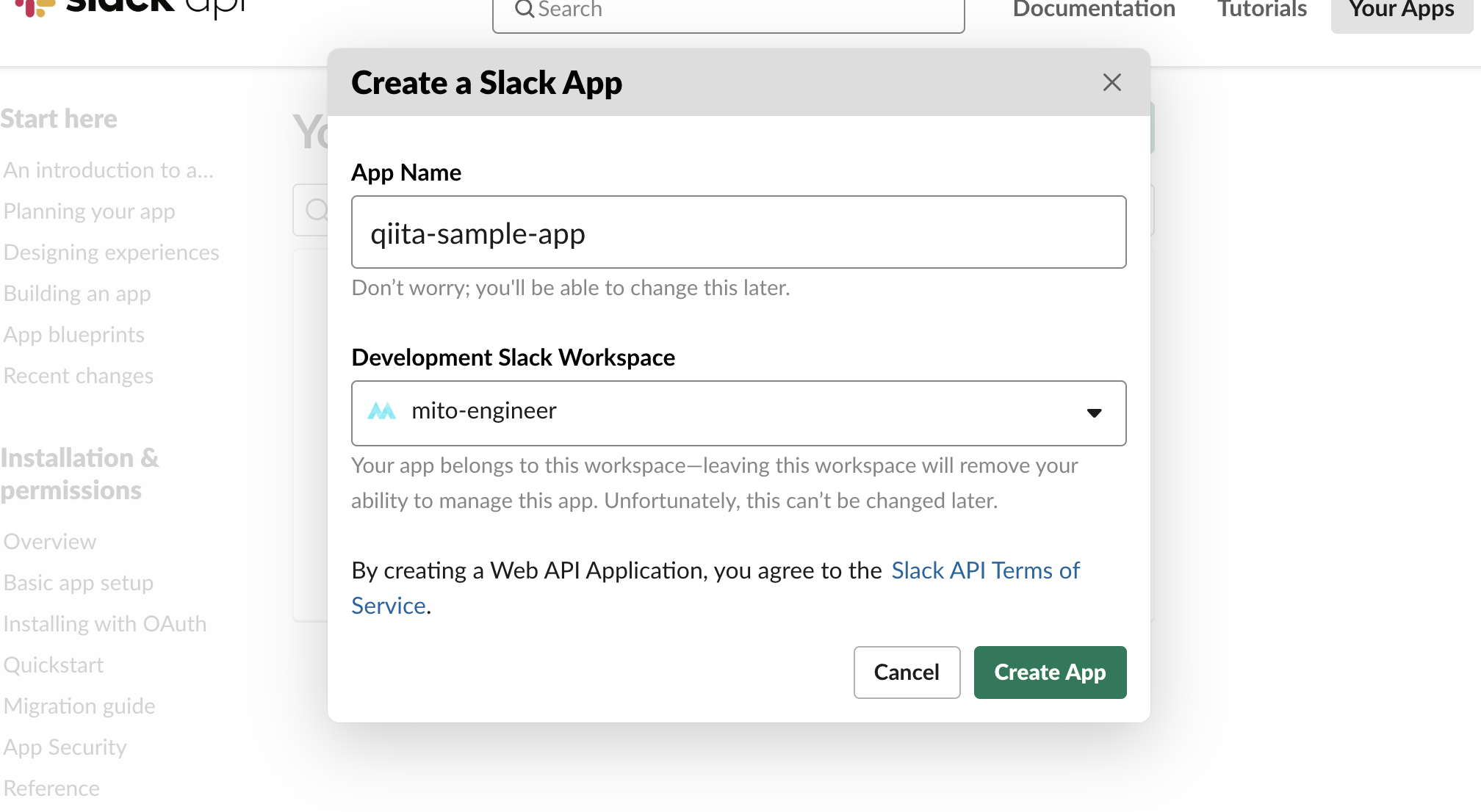Click the search magnifier icon in header
Viewport: 1481px width, 812px height.
(x=525, y=10)
